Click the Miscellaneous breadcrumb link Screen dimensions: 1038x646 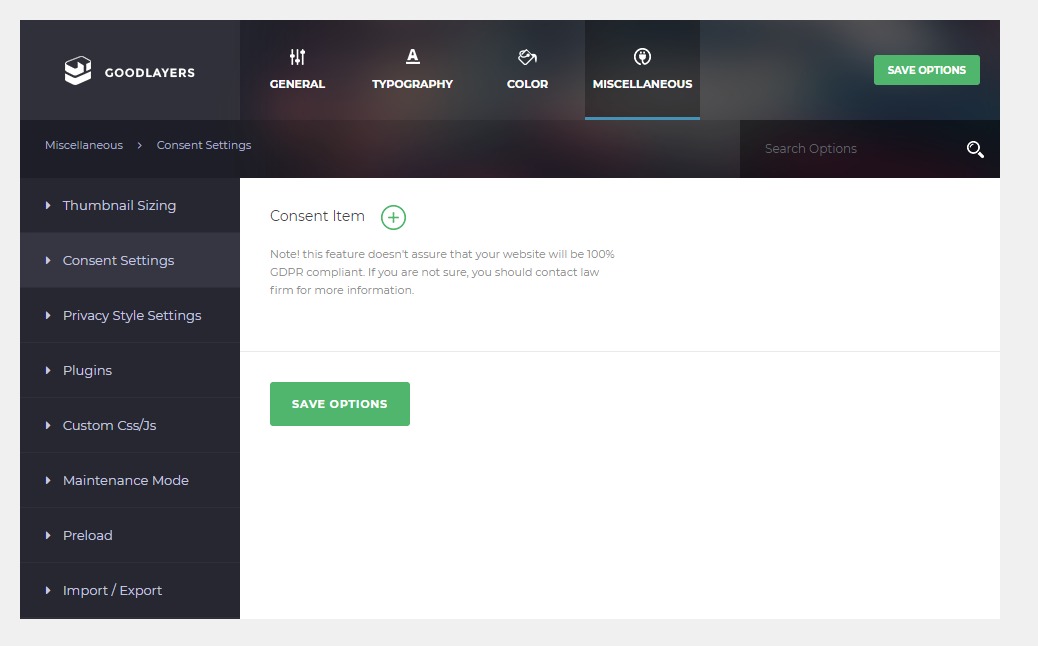84,145
